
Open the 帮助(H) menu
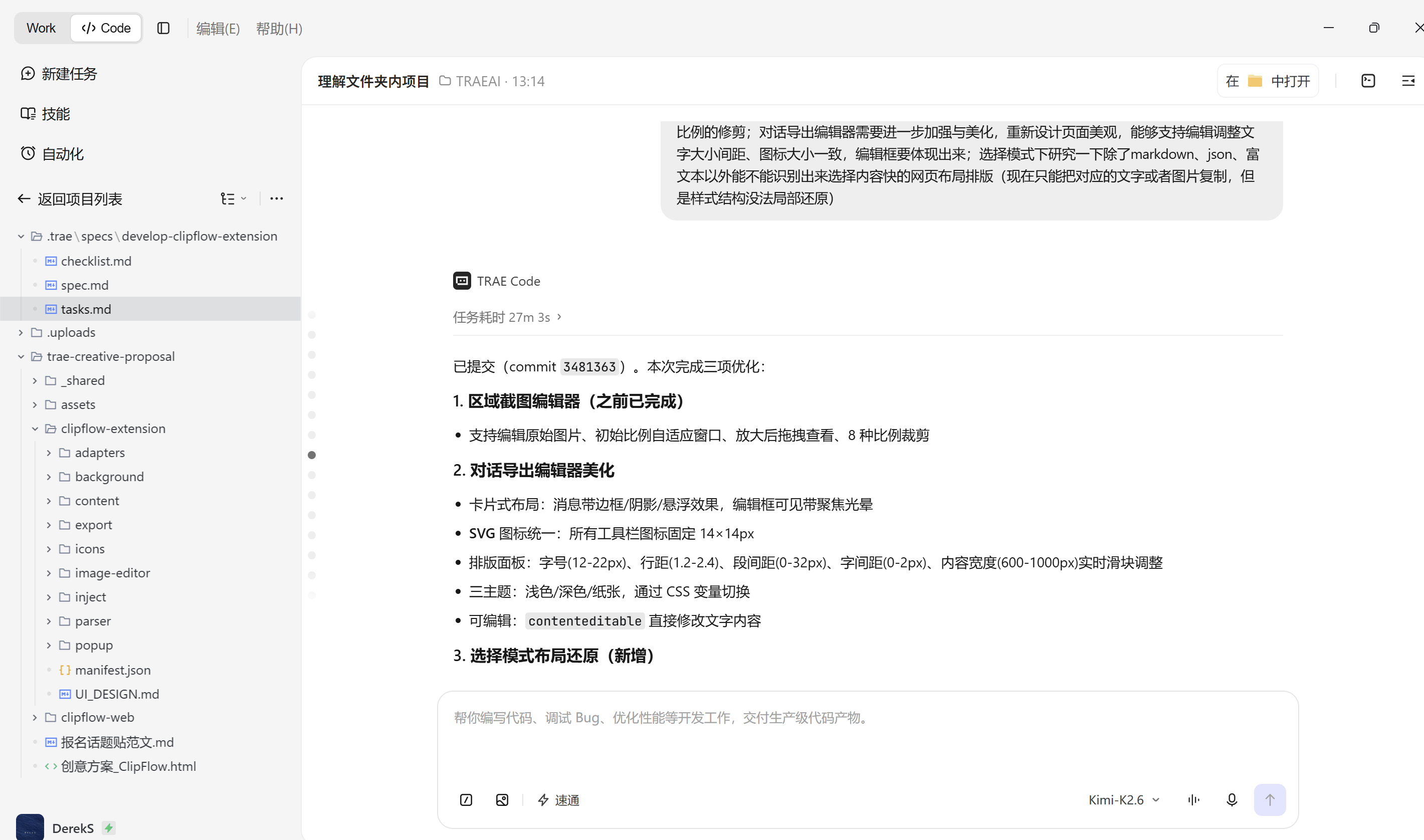click(279, 28)
